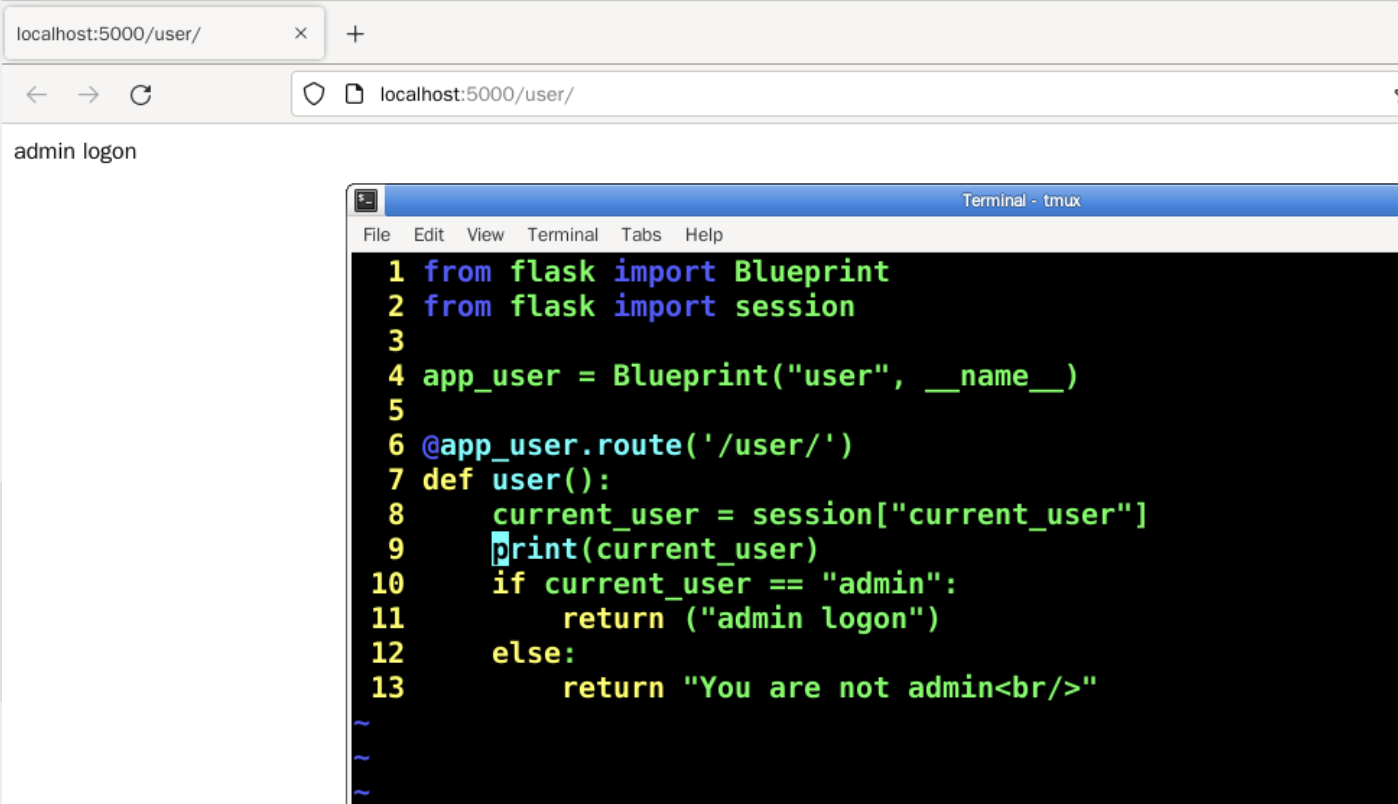
Task: Click line 2 'from flask import session'
Action: click(639, 306)
